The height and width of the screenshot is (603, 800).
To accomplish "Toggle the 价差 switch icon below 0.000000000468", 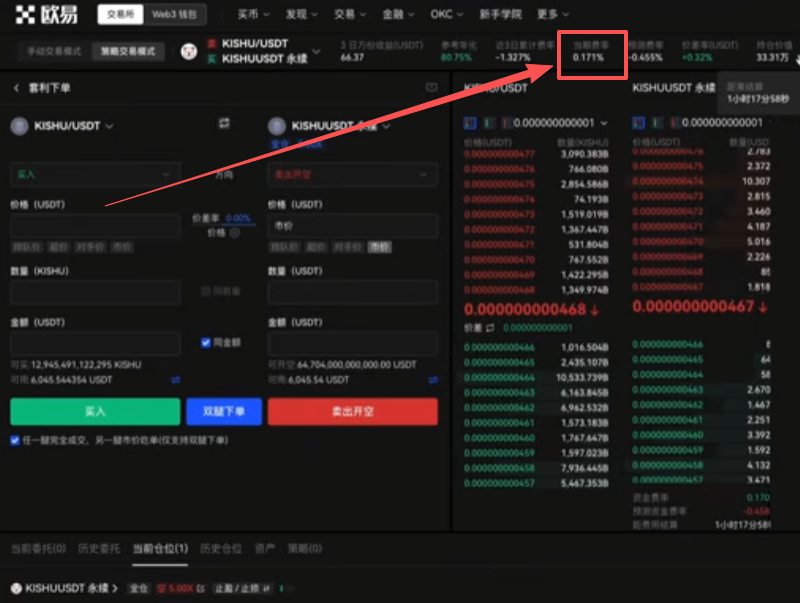I will [x=490, y=328].
